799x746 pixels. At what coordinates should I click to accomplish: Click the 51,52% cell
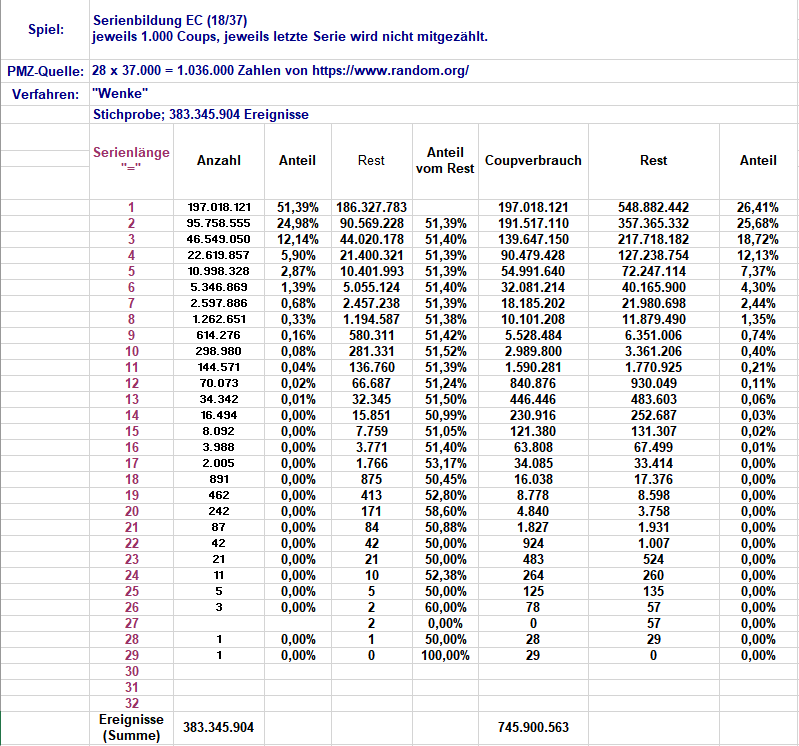tap(445, 351)
